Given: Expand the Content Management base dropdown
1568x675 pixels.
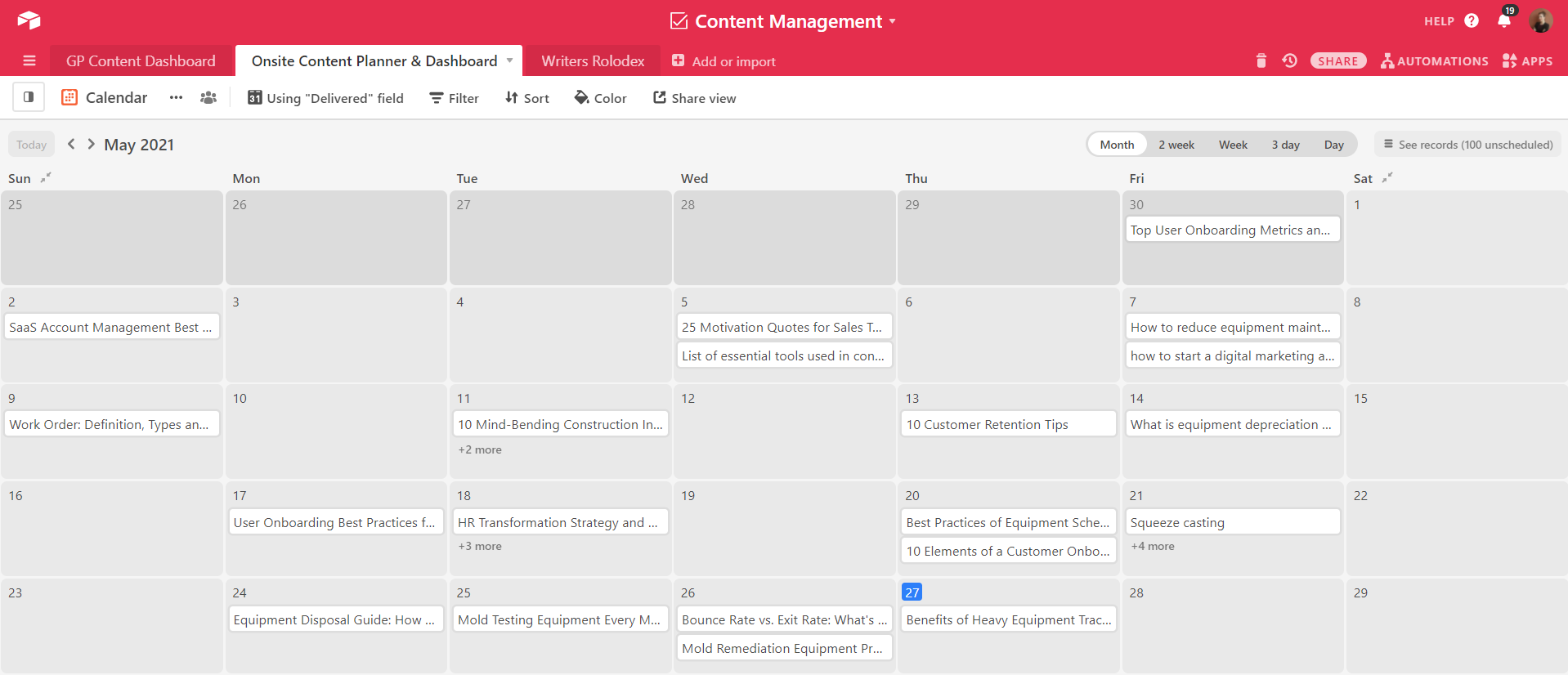Looking at the screenshot, I should click(893, 21).
